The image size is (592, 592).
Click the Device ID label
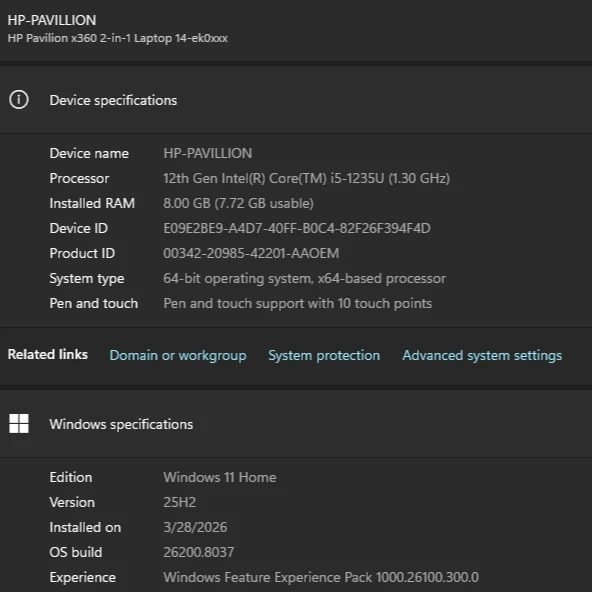coord(79,228)
